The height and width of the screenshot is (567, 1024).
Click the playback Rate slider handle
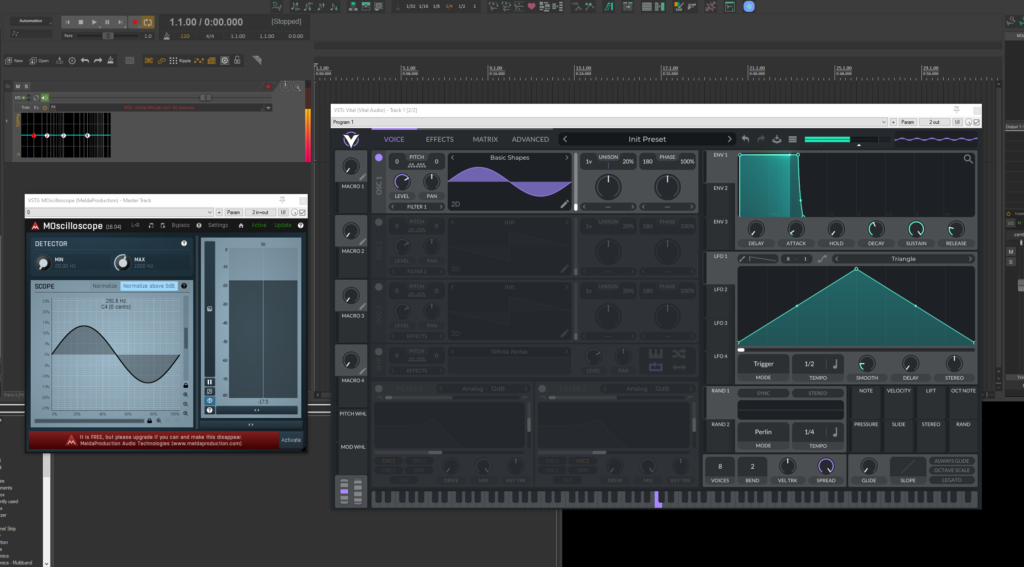(108, 36)
